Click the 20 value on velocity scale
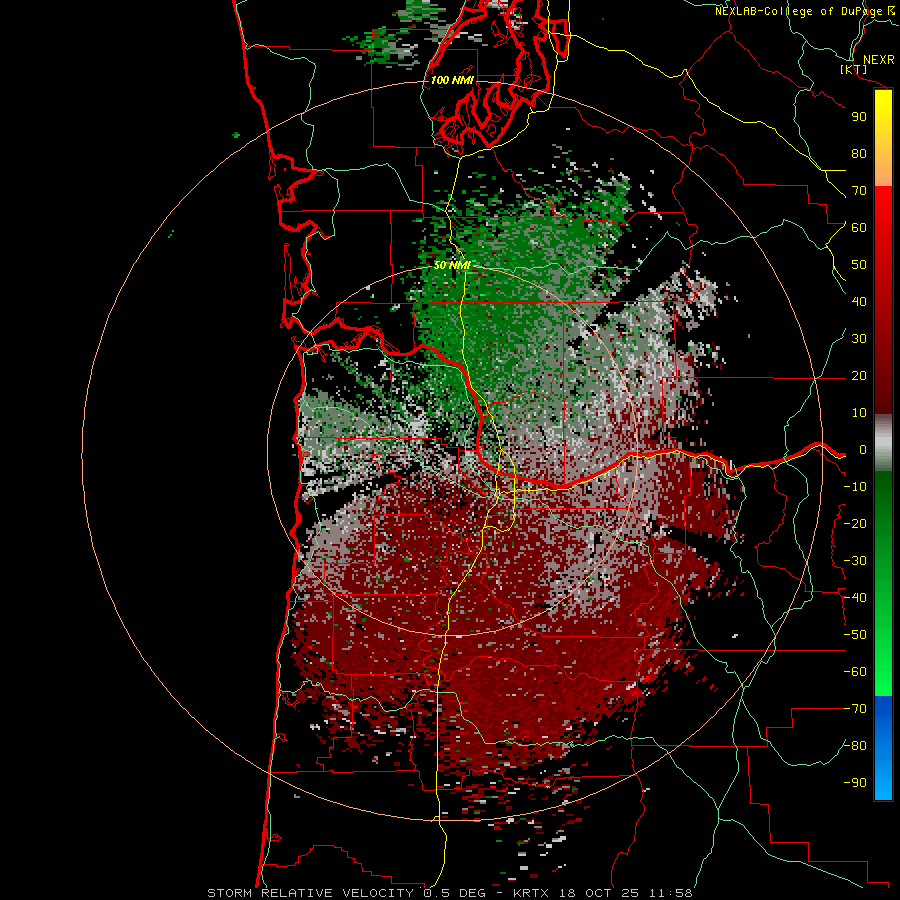Viewport: 900px width, 900px height. pyautogui.click(x=859, y=376)
